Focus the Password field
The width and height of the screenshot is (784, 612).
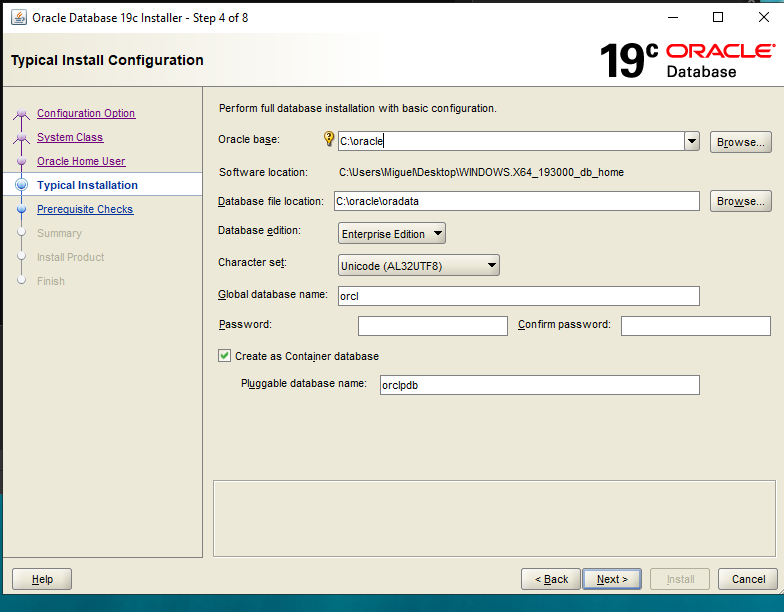432,326
